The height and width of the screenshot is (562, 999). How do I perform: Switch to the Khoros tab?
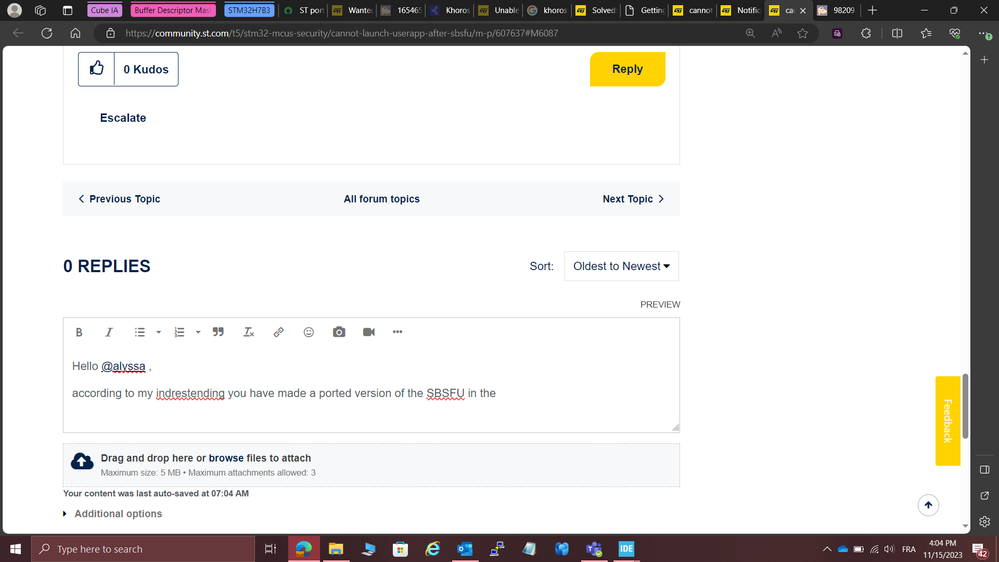450,10
